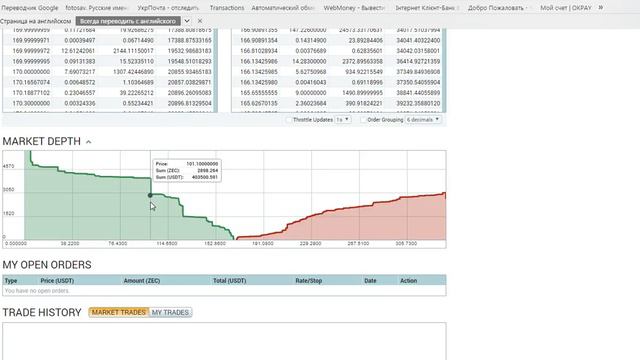640x360 pixels.
Task: Open the УкрПочта bookmark
Action: pos(168,8)
